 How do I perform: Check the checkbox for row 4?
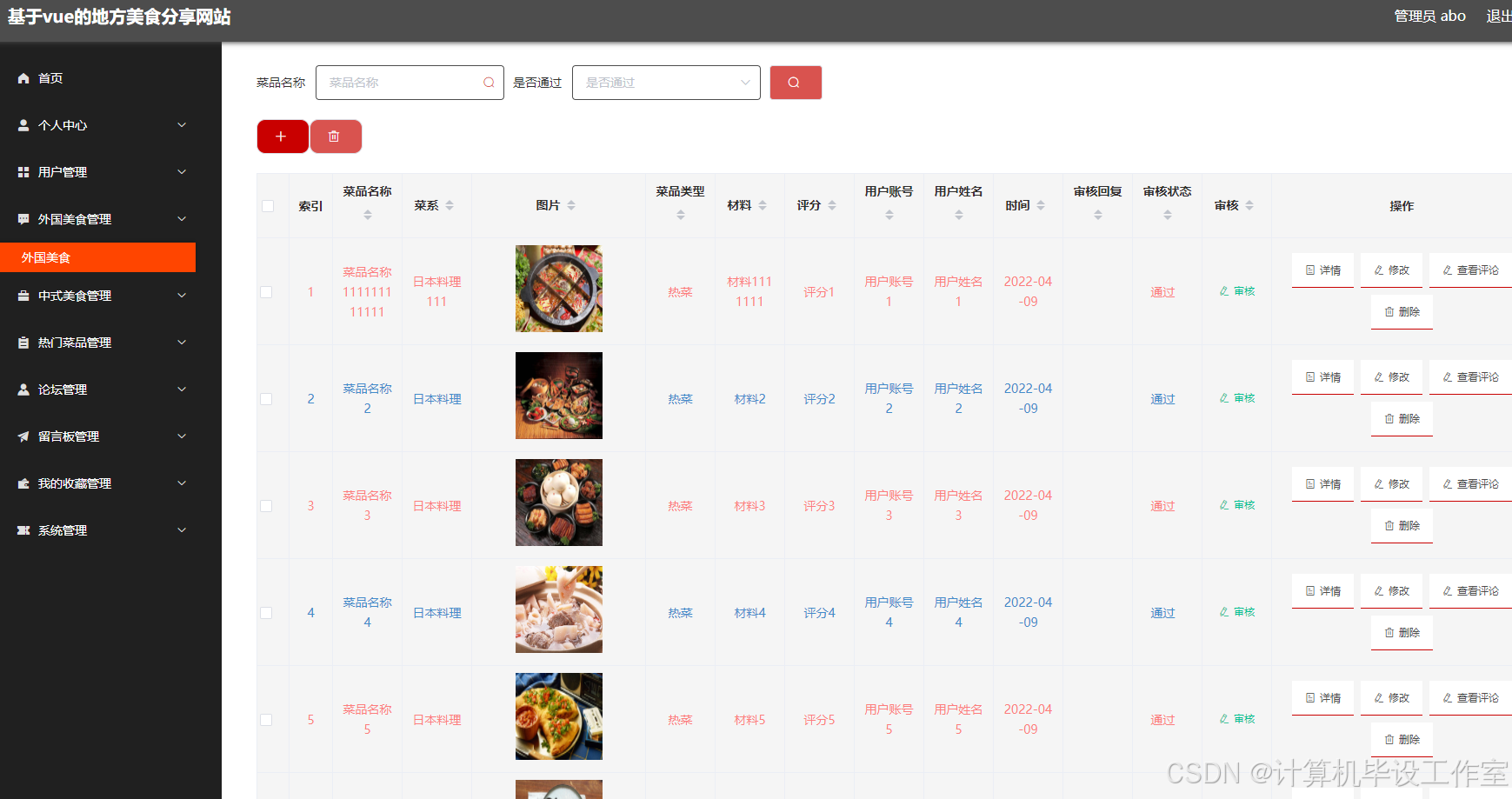pyautogui.click(x=266, y=613)
